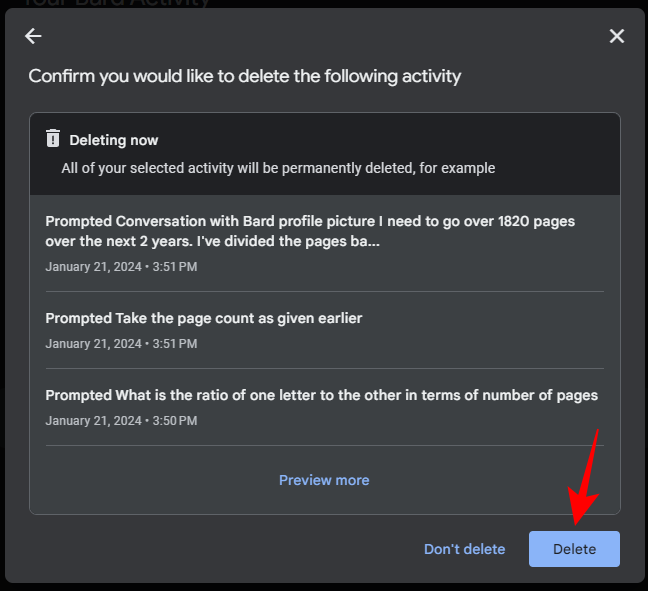Click the 'Confirm you would like to delete' title
Image resolution: width=648 pixels, height=591 pixels.
click(x=245, y=76)
